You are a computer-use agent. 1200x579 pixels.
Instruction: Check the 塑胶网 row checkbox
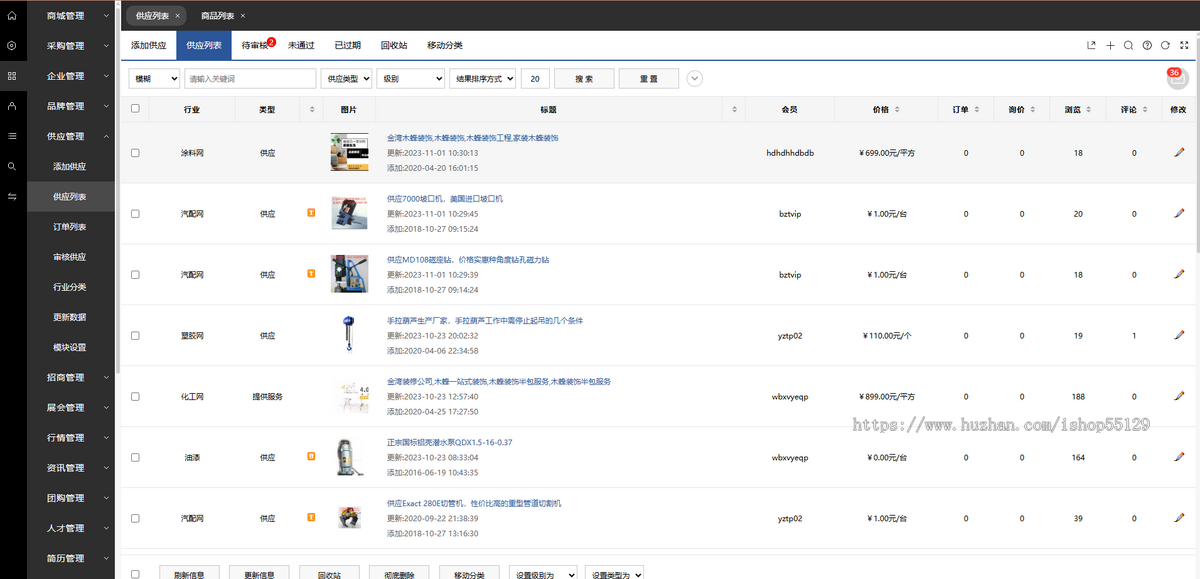click(x=135, y=336)
